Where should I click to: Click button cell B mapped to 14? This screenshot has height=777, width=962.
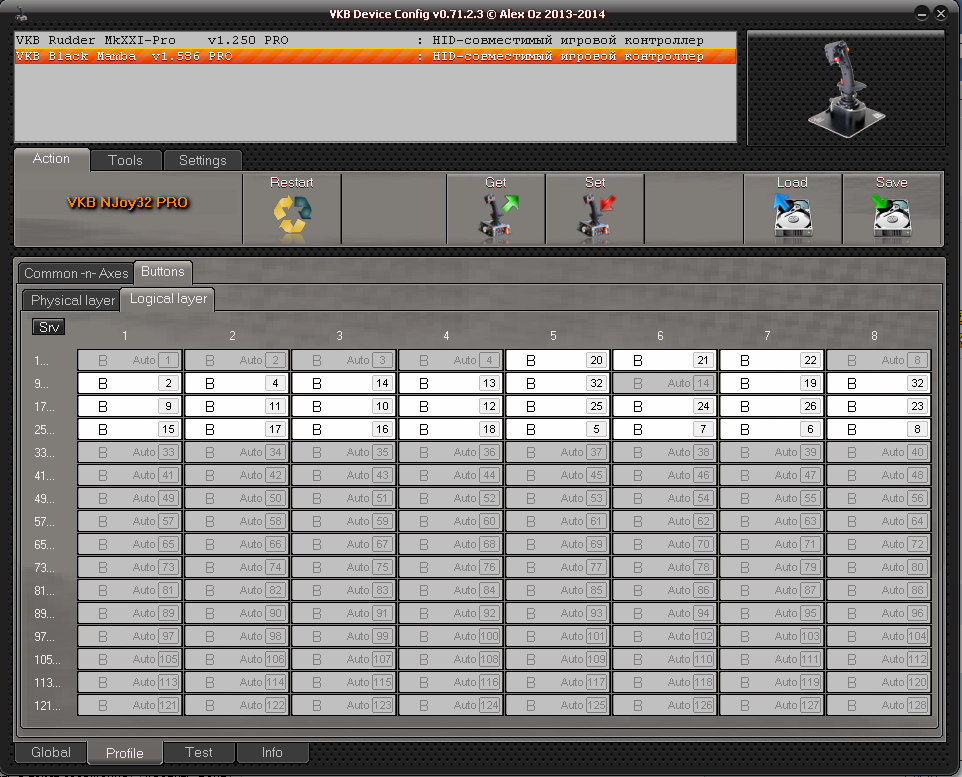[x=344, y=384]
